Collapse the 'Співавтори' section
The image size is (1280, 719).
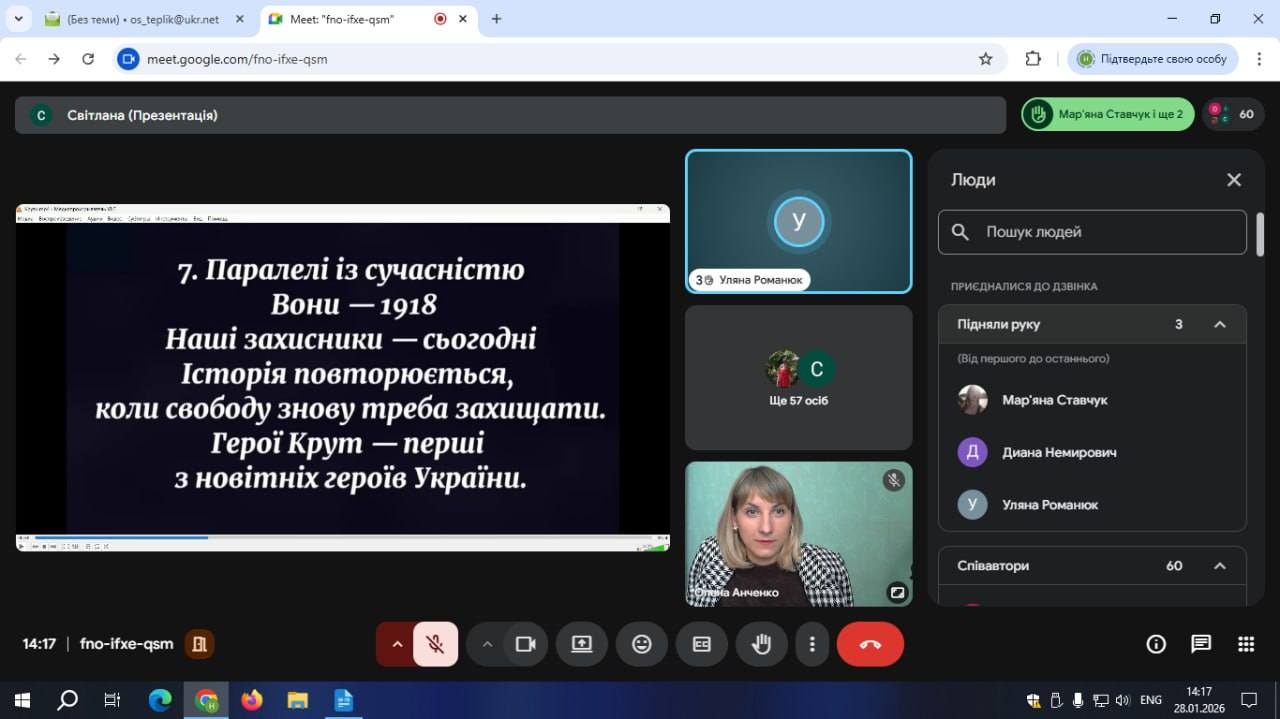pyautogui.click(x=1219, y=566)
